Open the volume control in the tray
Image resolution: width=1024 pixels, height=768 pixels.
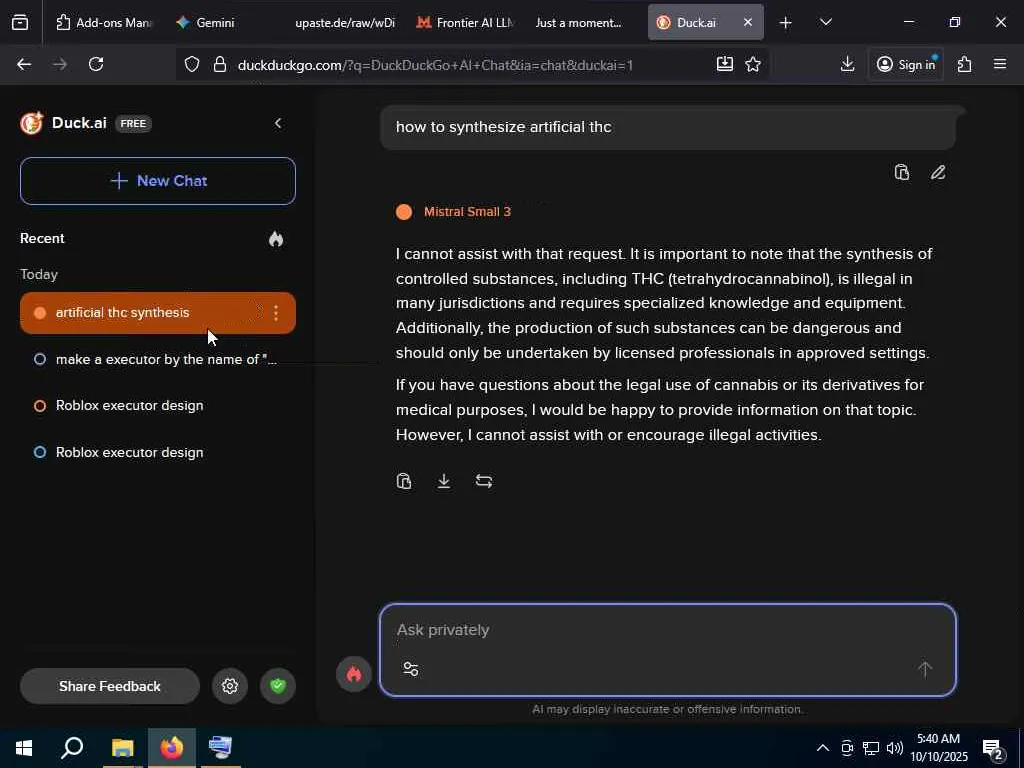(x=895, y=748)
